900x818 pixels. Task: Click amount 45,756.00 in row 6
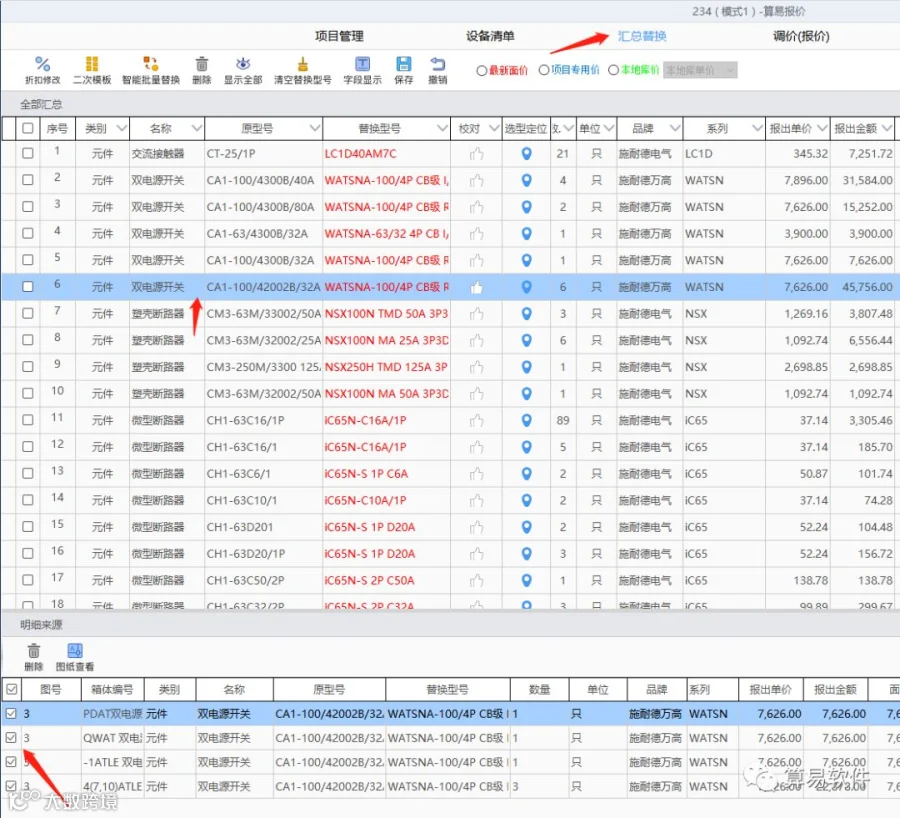pyautogui.click(x=867, y=287)
